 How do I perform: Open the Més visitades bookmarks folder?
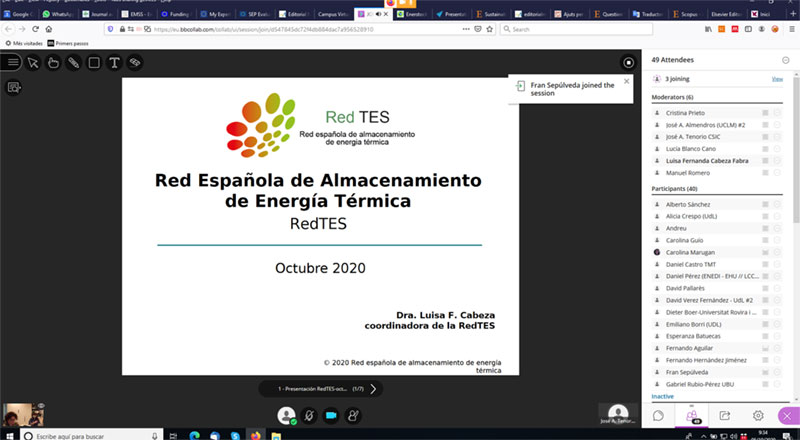coord(23,43)
